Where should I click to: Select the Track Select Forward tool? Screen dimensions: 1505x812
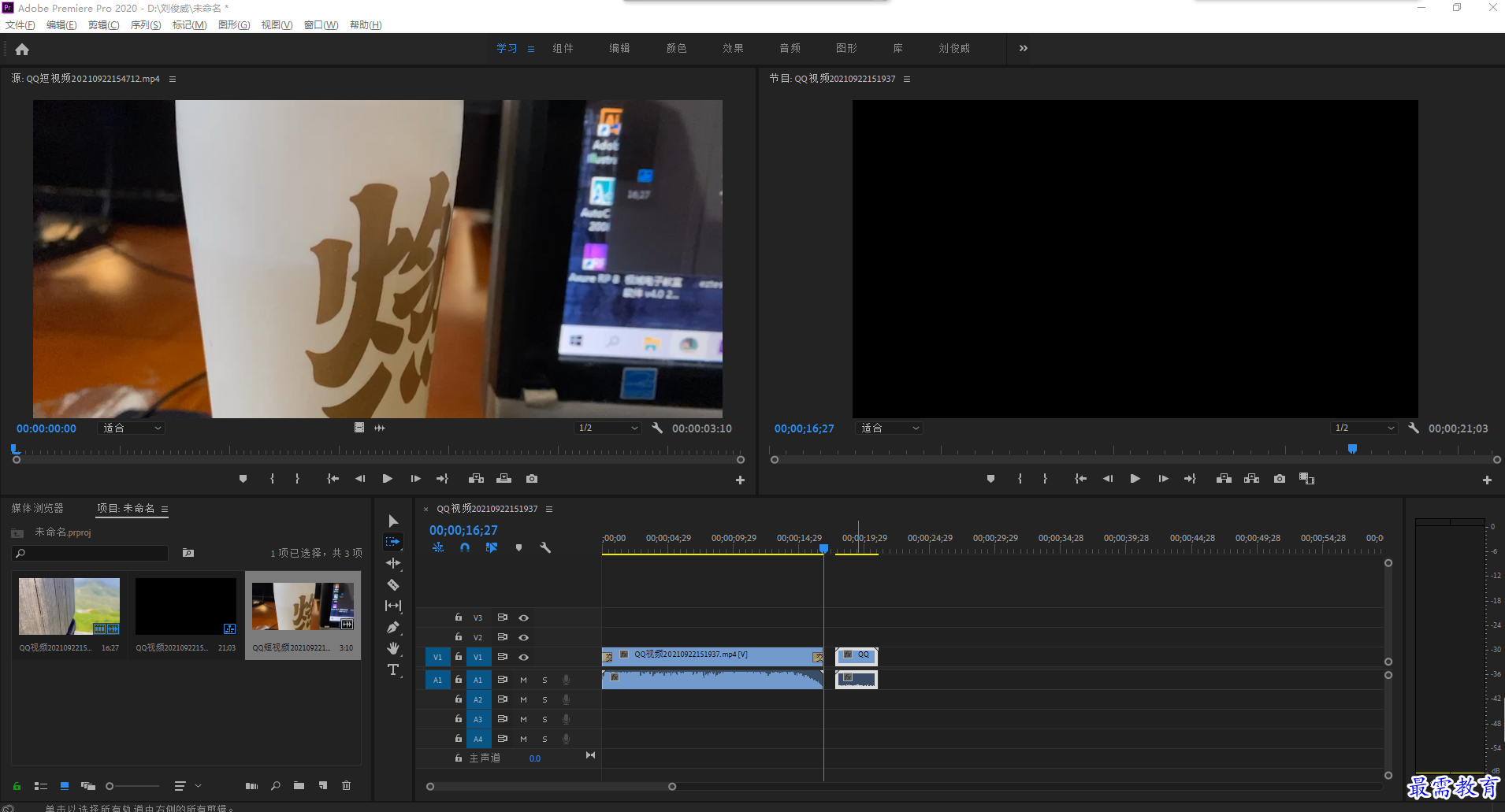(x=393, y=542)
